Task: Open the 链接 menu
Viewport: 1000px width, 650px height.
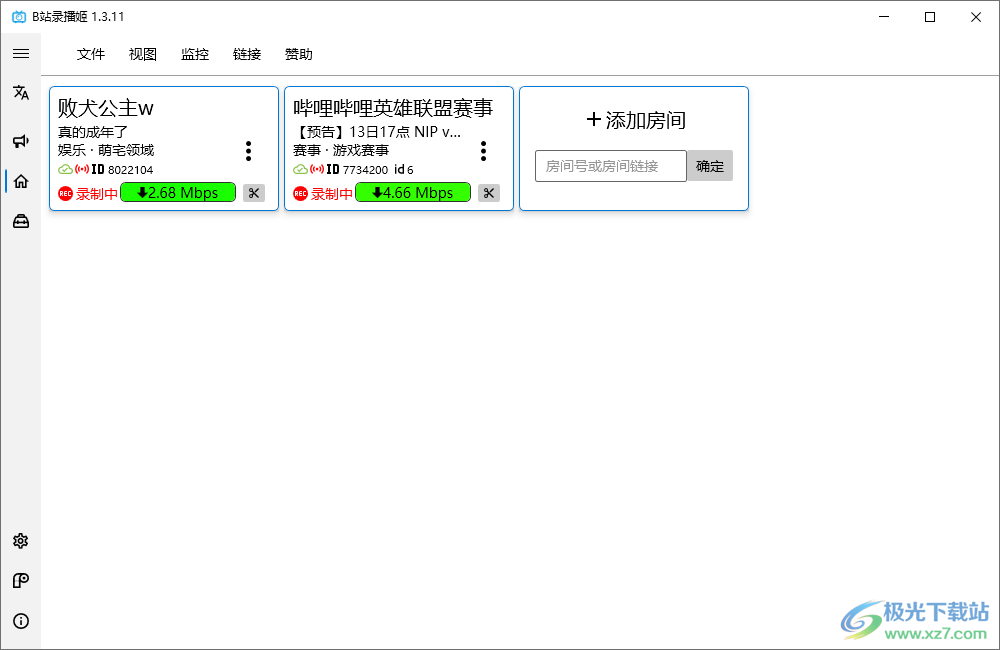Action: (247, 54)
